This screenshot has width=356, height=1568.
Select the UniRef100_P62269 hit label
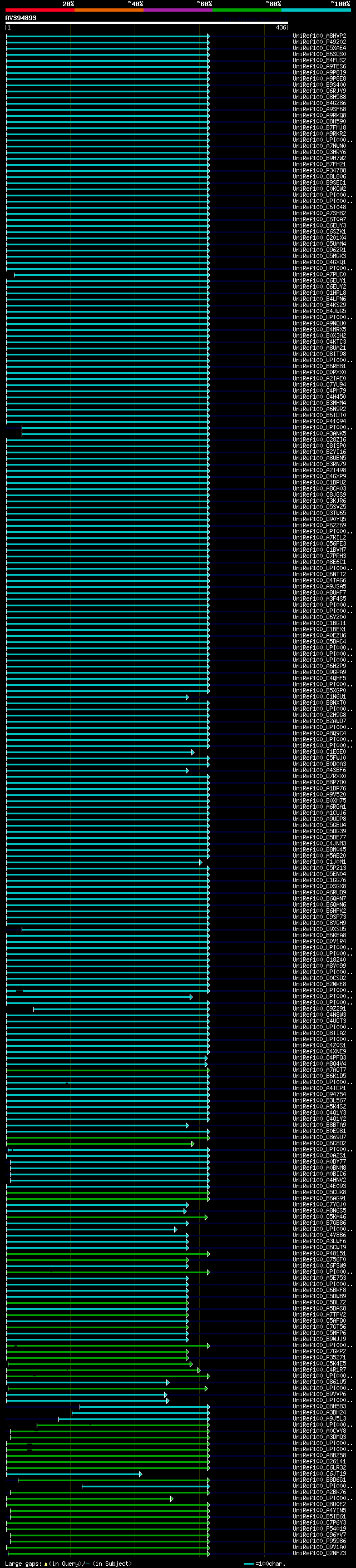coord(319,525)
